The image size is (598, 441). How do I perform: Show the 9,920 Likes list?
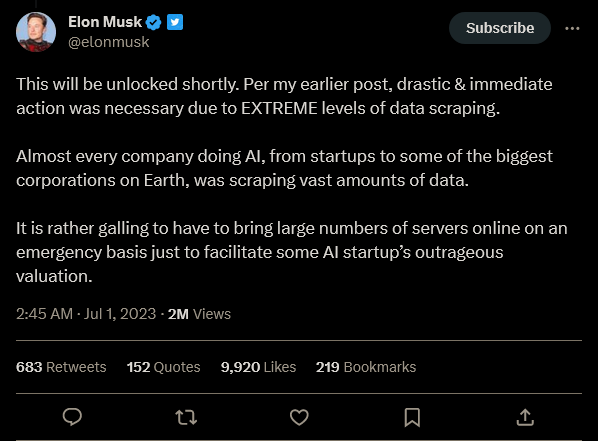[x=258, y=367]
